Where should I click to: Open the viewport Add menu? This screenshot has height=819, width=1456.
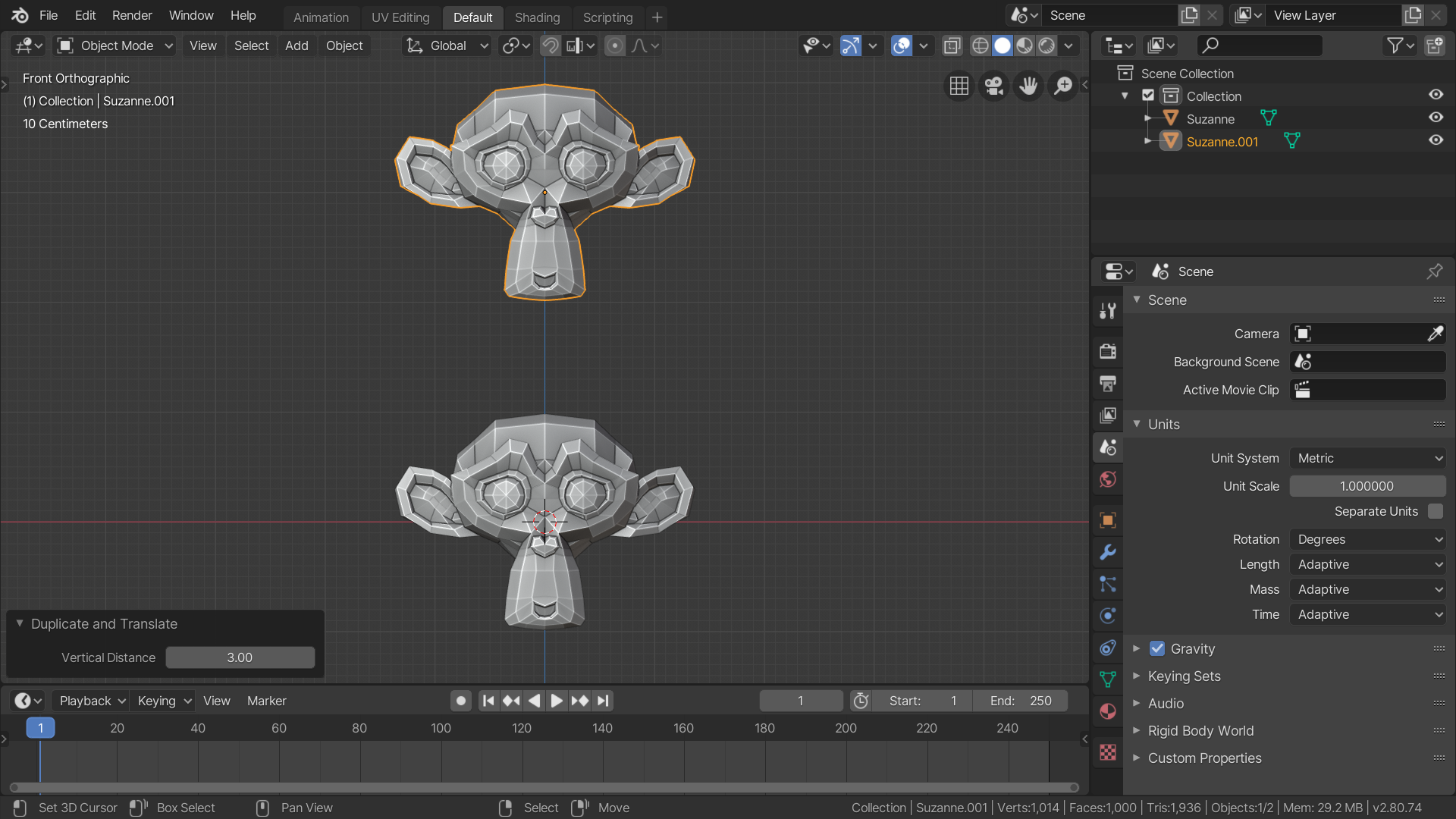pyautogui.click(x=297, y=45)
